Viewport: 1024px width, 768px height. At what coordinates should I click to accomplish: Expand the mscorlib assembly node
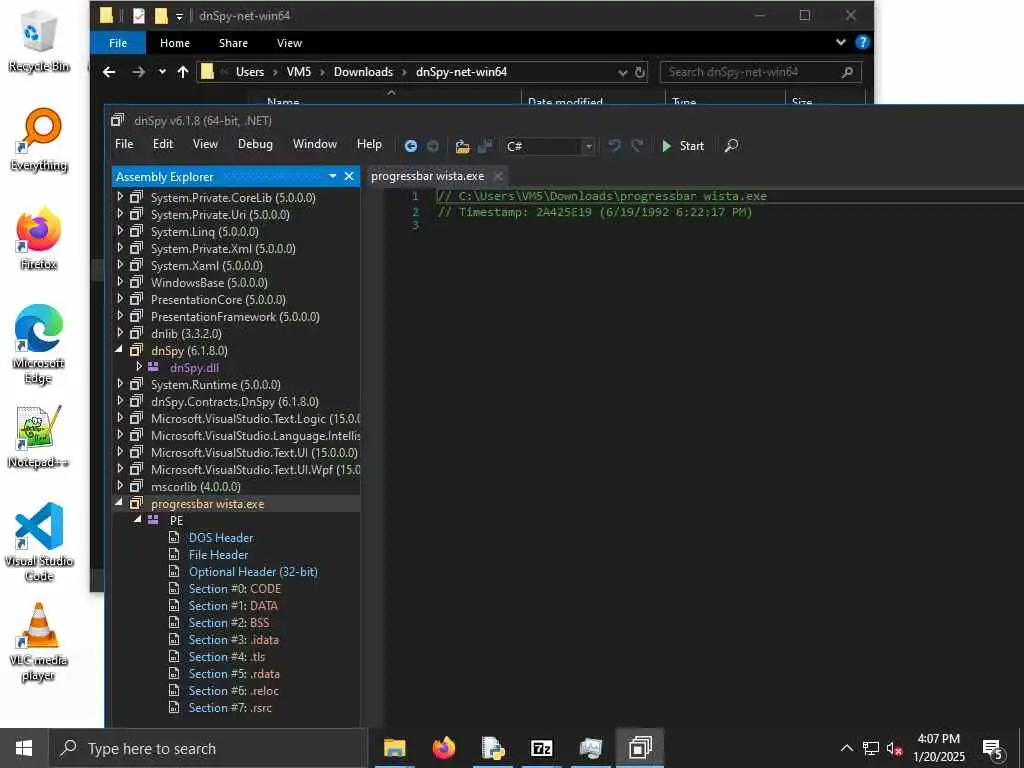(x=120, y=485)
